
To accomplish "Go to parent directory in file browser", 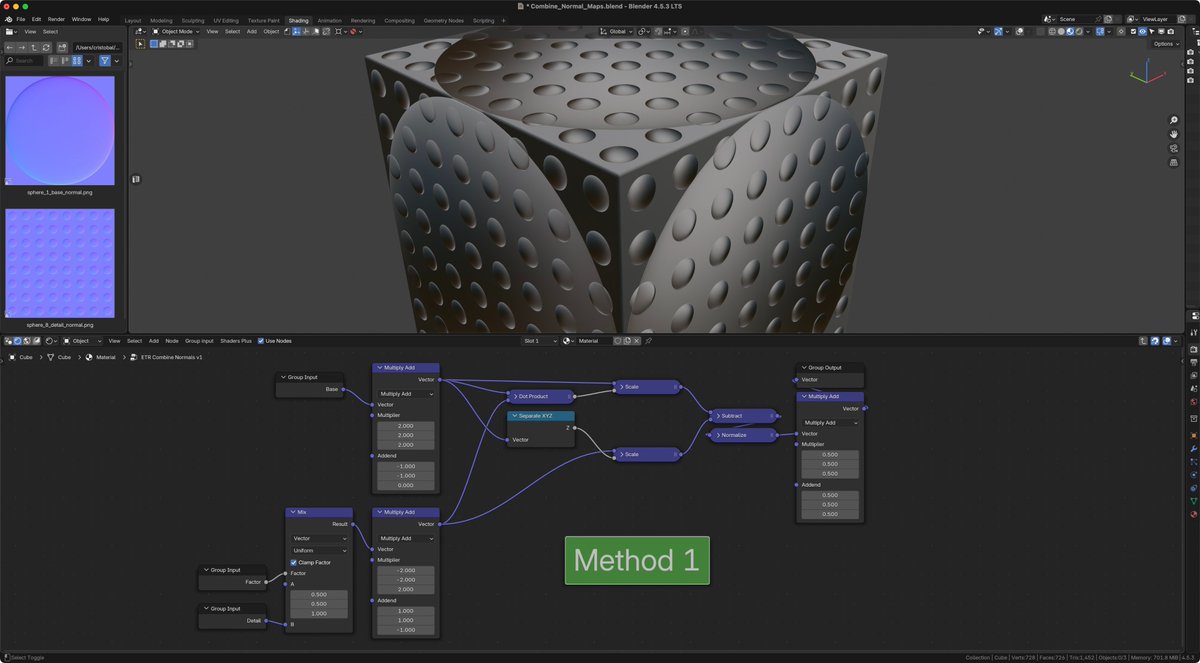I will tap(34, 47).
